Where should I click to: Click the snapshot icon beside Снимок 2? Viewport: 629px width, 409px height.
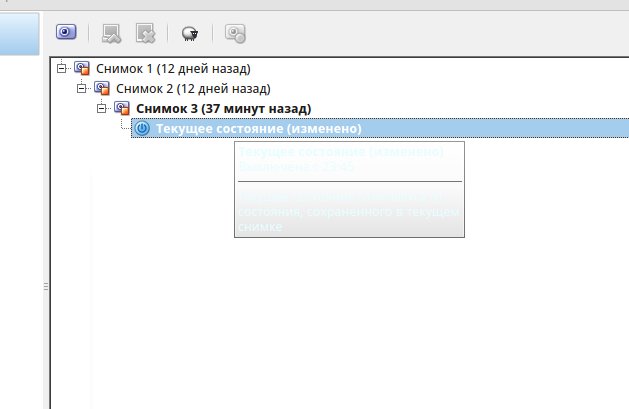[x=102, y=88]
